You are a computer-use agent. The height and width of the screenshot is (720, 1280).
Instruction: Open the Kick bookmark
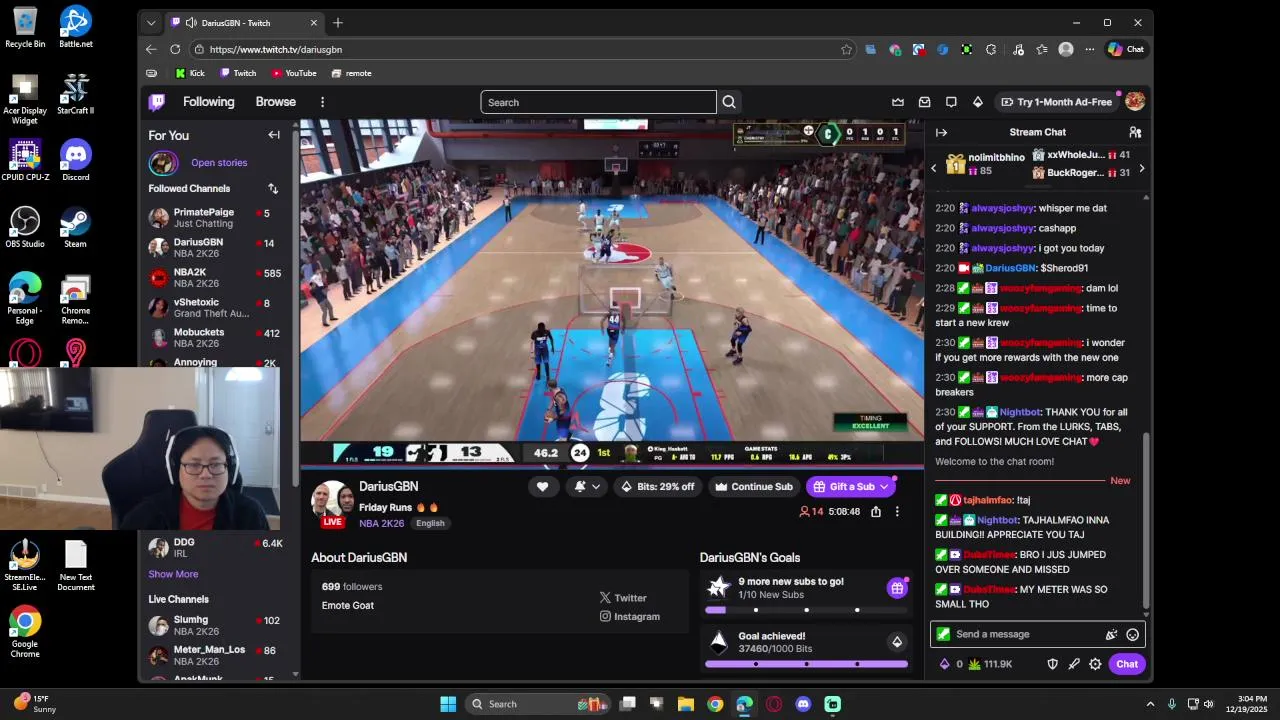pyautogui.click(x=190, y=73)
